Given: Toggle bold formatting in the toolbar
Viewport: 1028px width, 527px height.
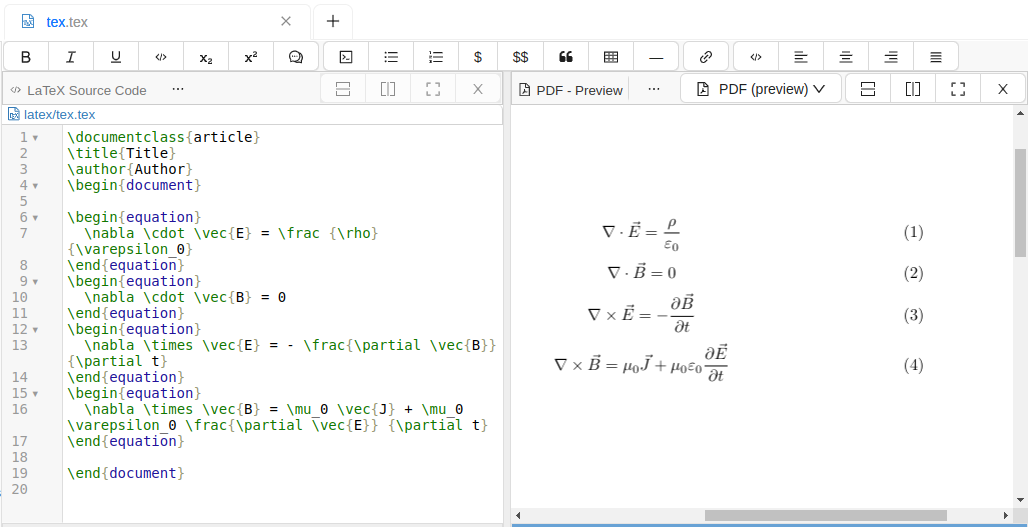Looking at the screenshot, I should point(26,57).
